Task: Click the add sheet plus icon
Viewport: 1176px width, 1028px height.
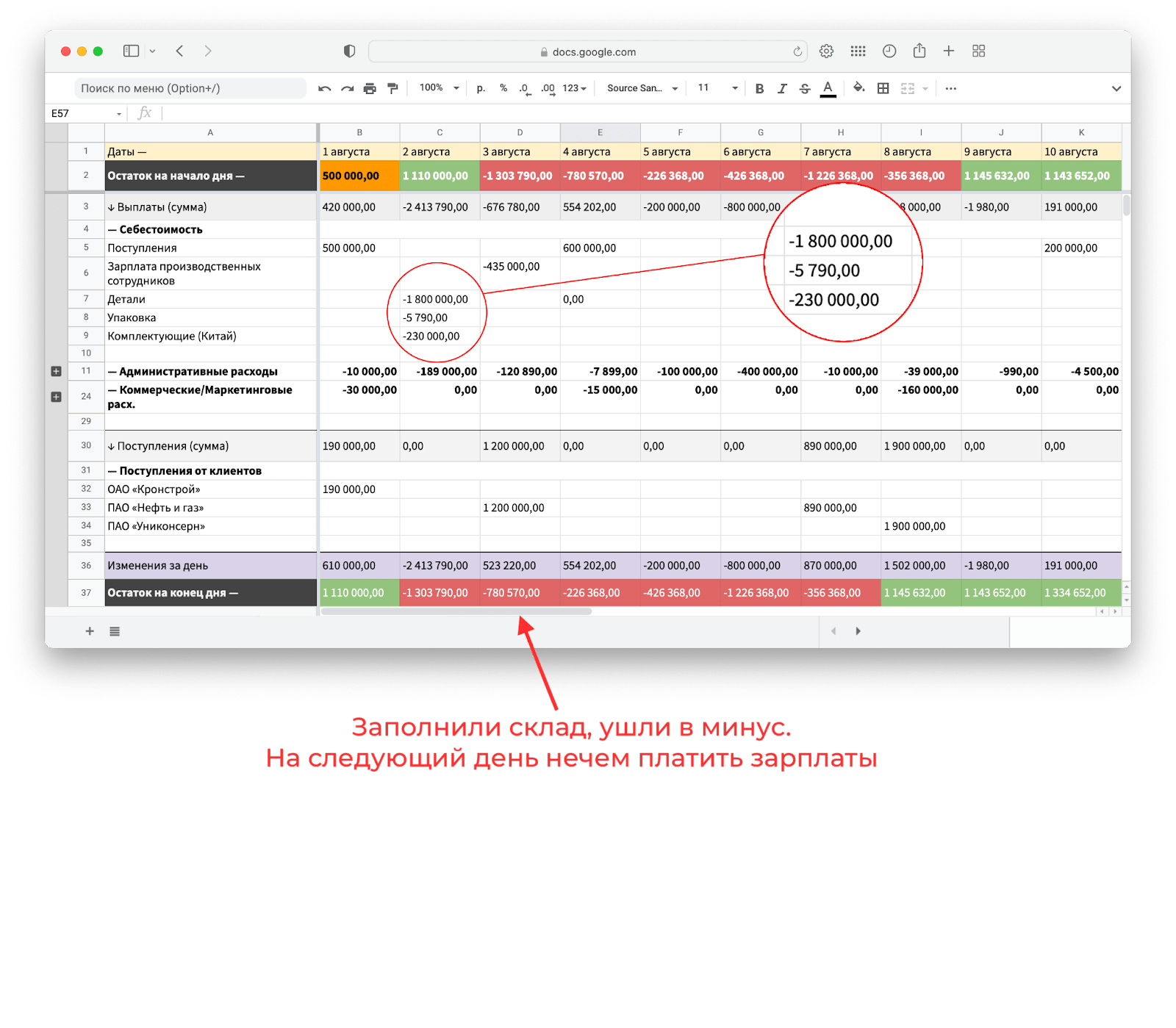Action: click(x=90, y=631)
